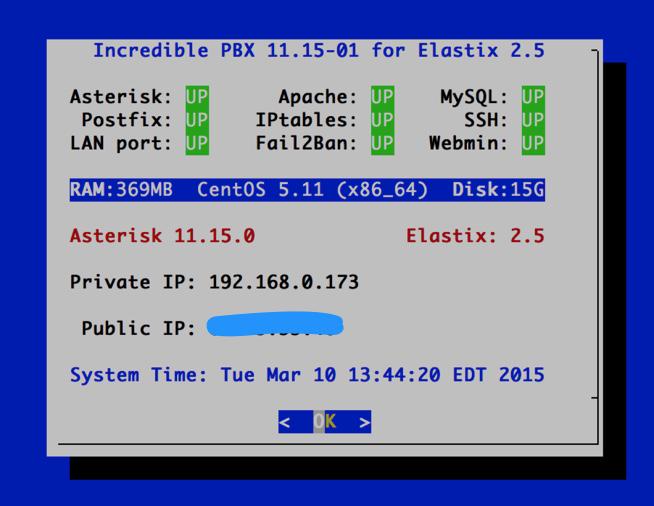The width and height of the screenshot is (654, 506).
Task: Select the 'MySQL:' service label
Action: point(474,97)
